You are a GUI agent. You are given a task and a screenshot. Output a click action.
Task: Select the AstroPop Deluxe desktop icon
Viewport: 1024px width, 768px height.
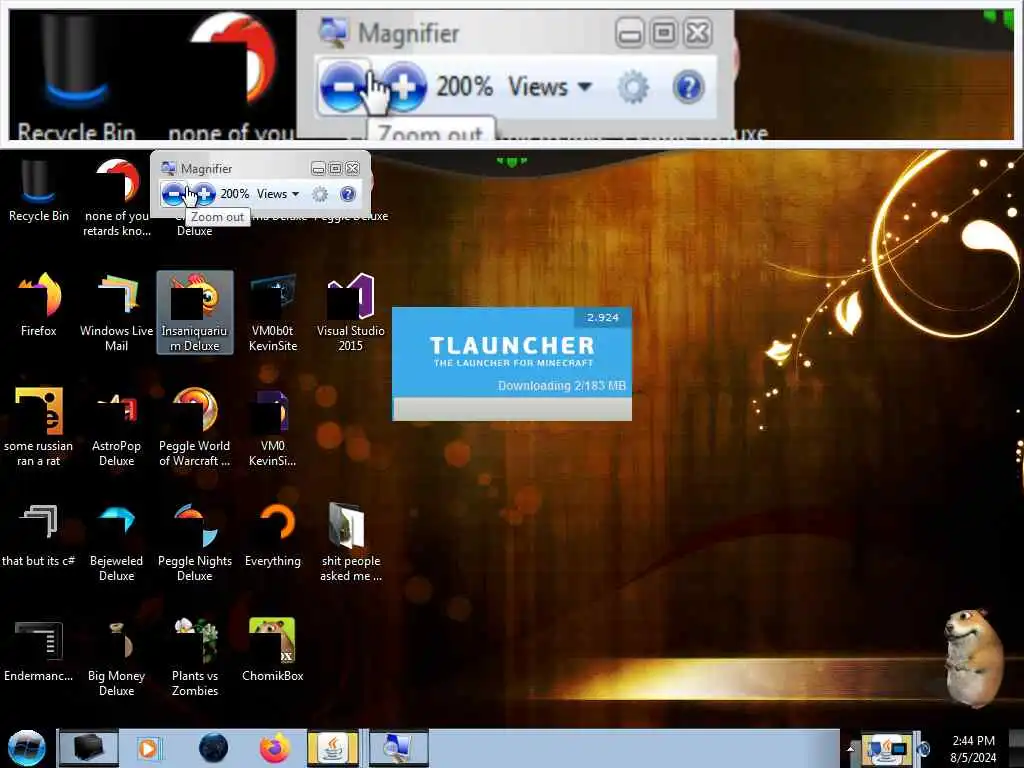(116, 427)
